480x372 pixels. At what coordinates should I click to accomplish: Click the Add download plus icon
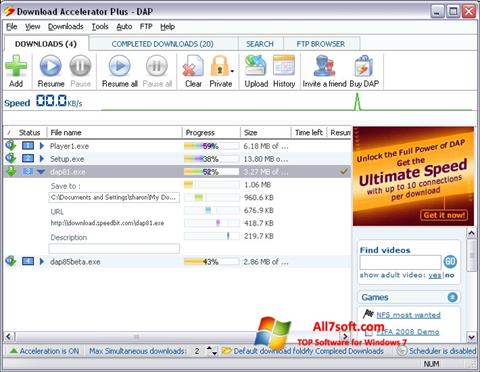tap(16, 66)
